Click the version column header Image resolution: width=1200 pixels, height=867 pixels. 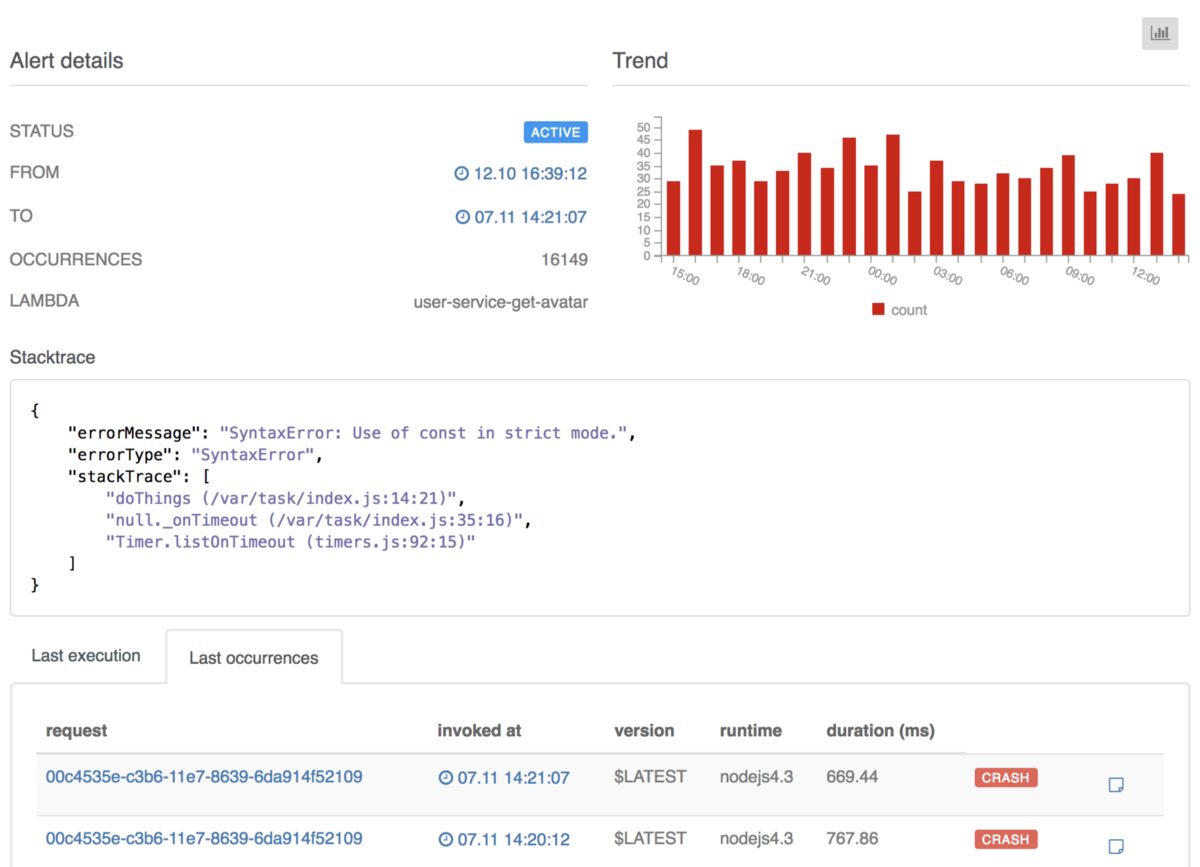coord(644,731)
